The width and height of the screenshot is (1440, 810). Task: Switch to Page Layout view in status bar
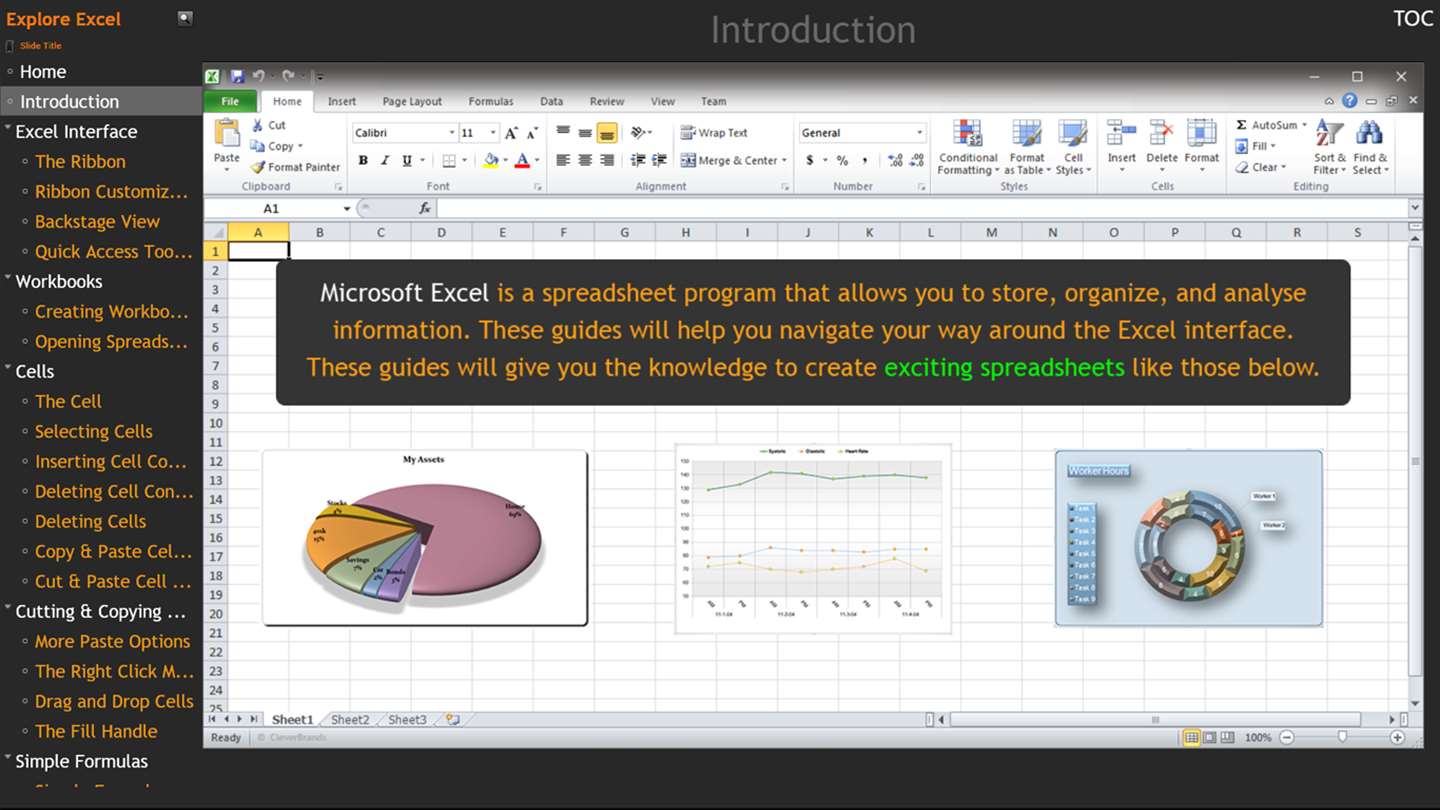click(x=1209, y=737)
